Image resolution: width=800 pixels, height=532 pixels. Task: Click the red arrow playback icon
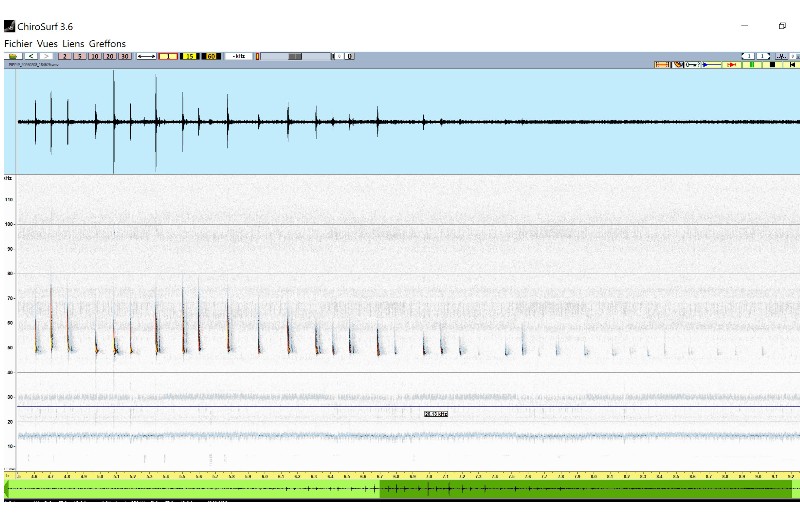(x=732, y=65)
